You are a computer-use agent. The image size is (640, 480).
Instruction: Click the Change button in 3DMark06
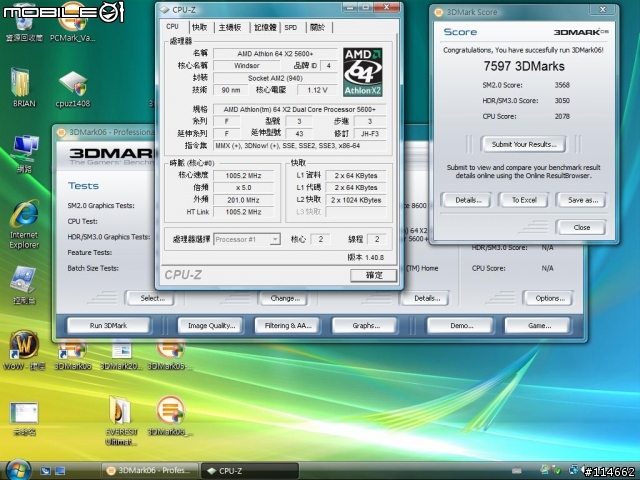(x=284, y=298)
